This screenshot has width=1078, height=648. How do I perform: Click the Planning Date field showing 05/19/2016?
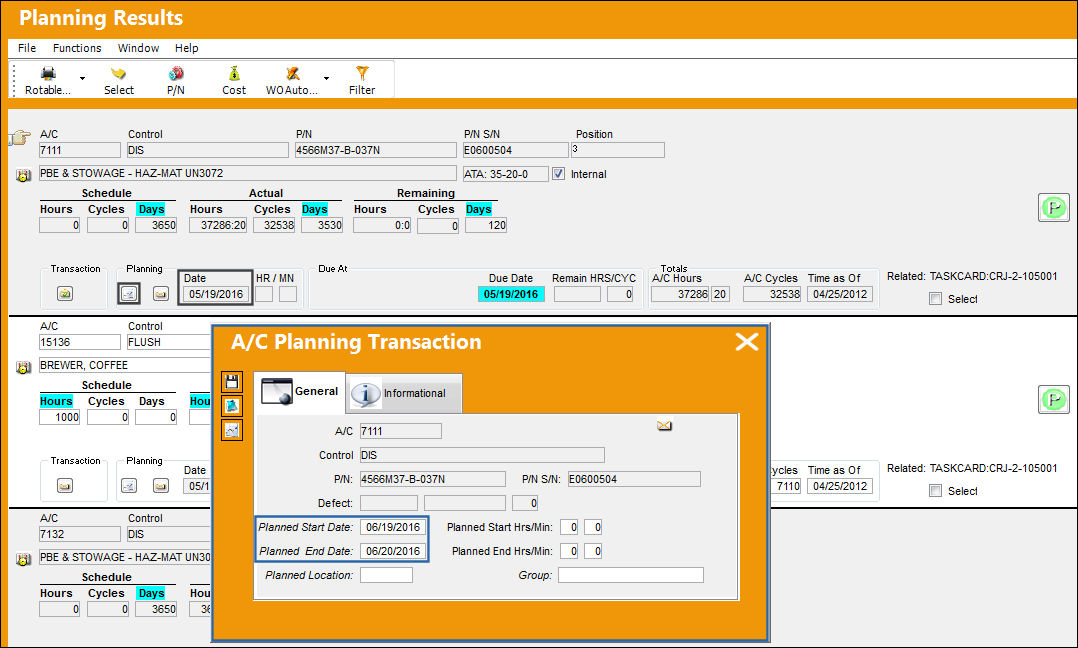pos(216,294)
